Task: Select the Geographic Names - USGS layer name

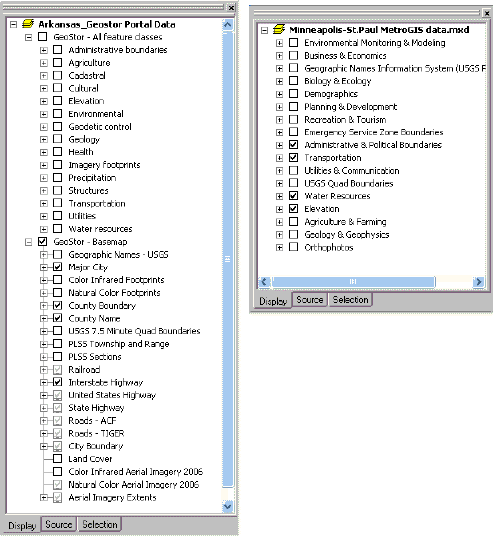Action: (118, 254)
